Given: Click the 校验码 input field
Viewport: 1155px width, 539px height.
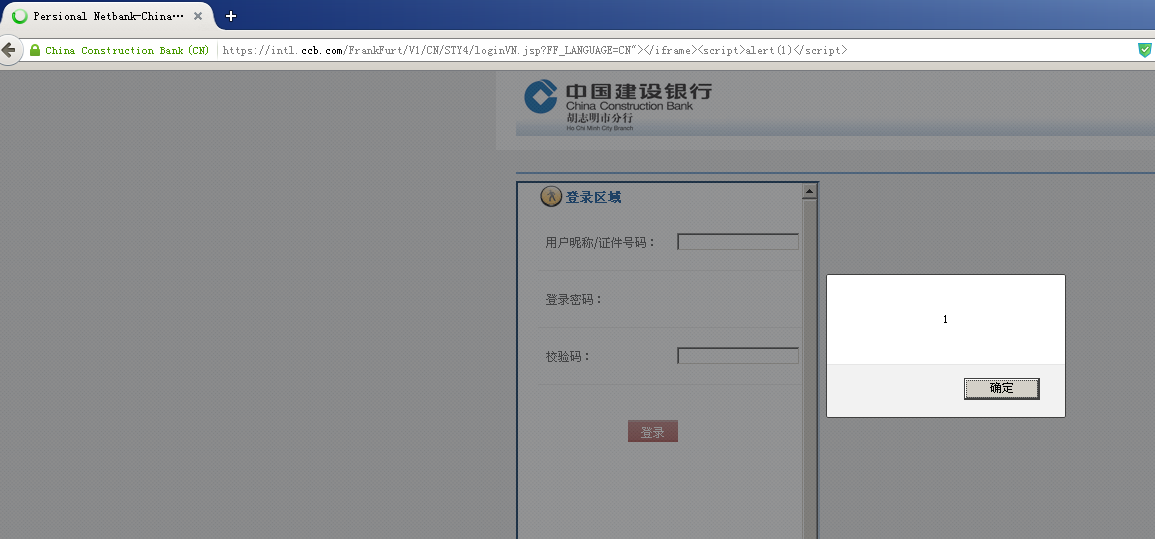Looking at the screenshot, I should [x=738, y=356].
